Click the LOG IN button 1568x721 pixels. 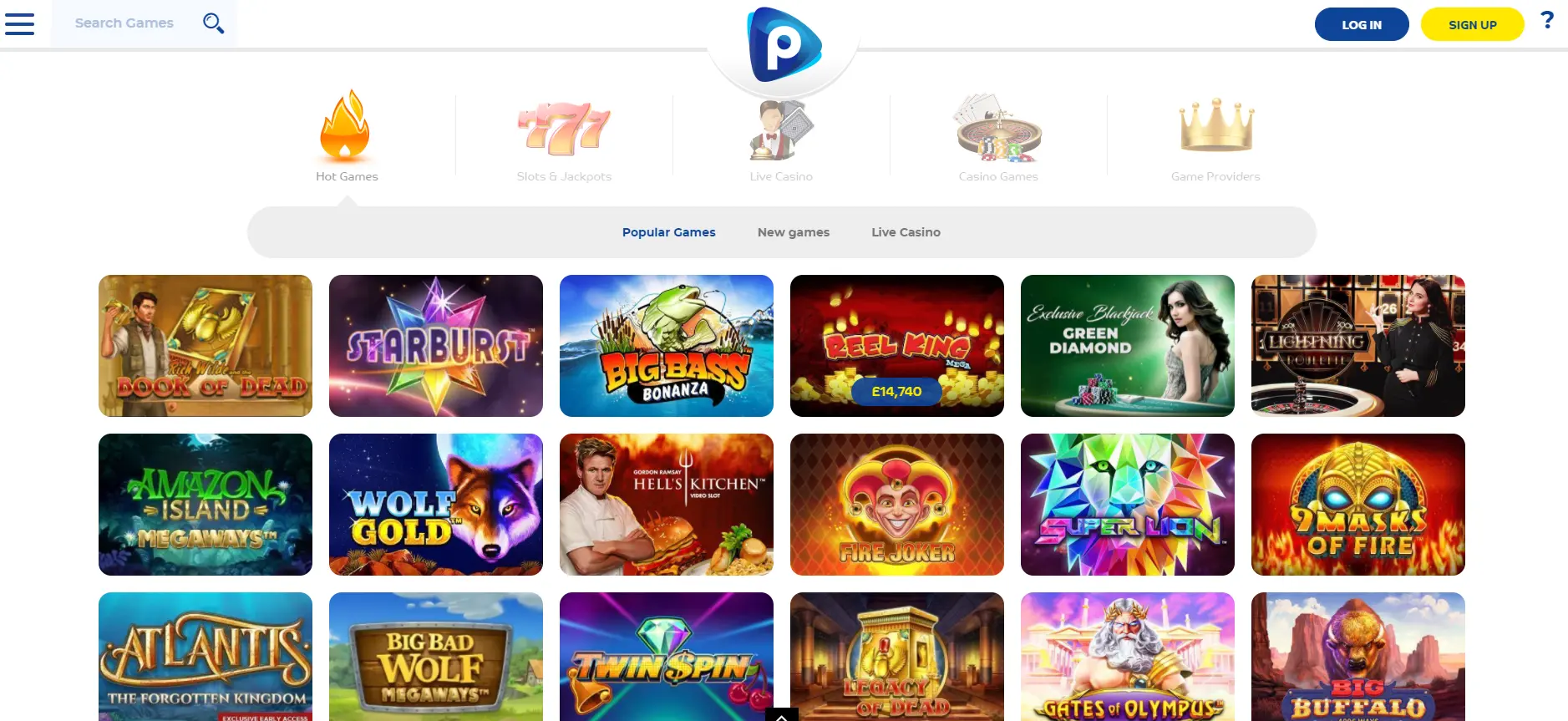click(x=1362, y=24)
